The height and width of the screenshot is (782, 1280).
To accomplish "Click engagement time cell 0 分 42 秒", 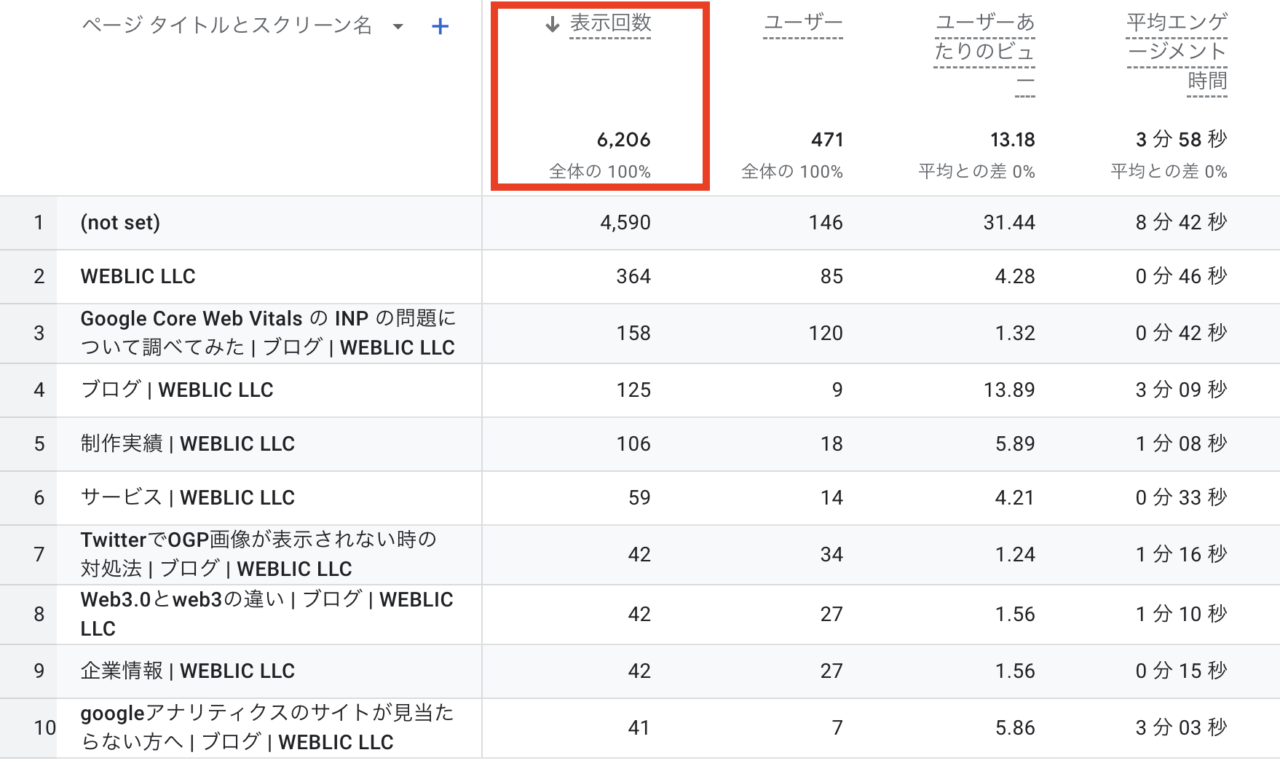I will tap(1181, 333).
